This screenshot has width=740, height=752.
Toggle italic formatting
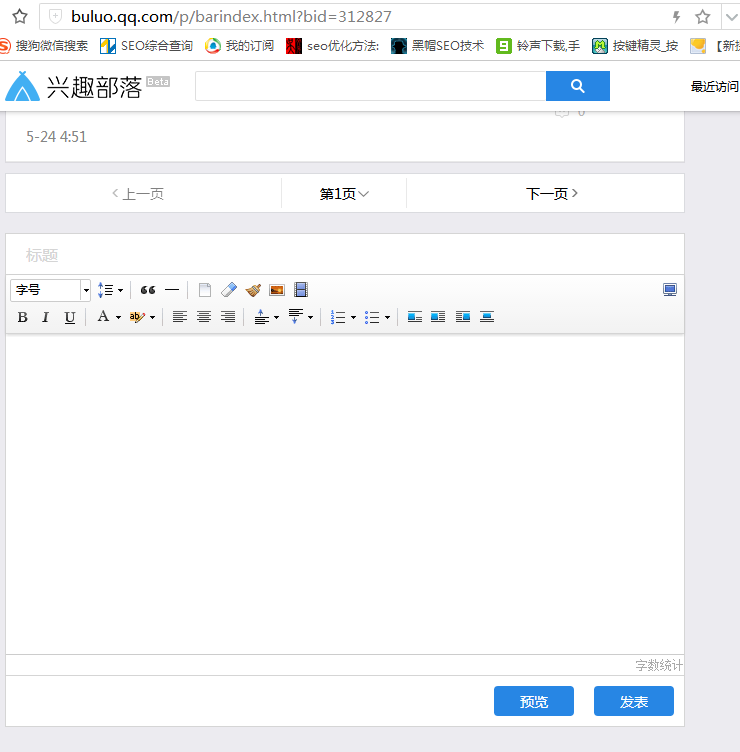point(46,317)
